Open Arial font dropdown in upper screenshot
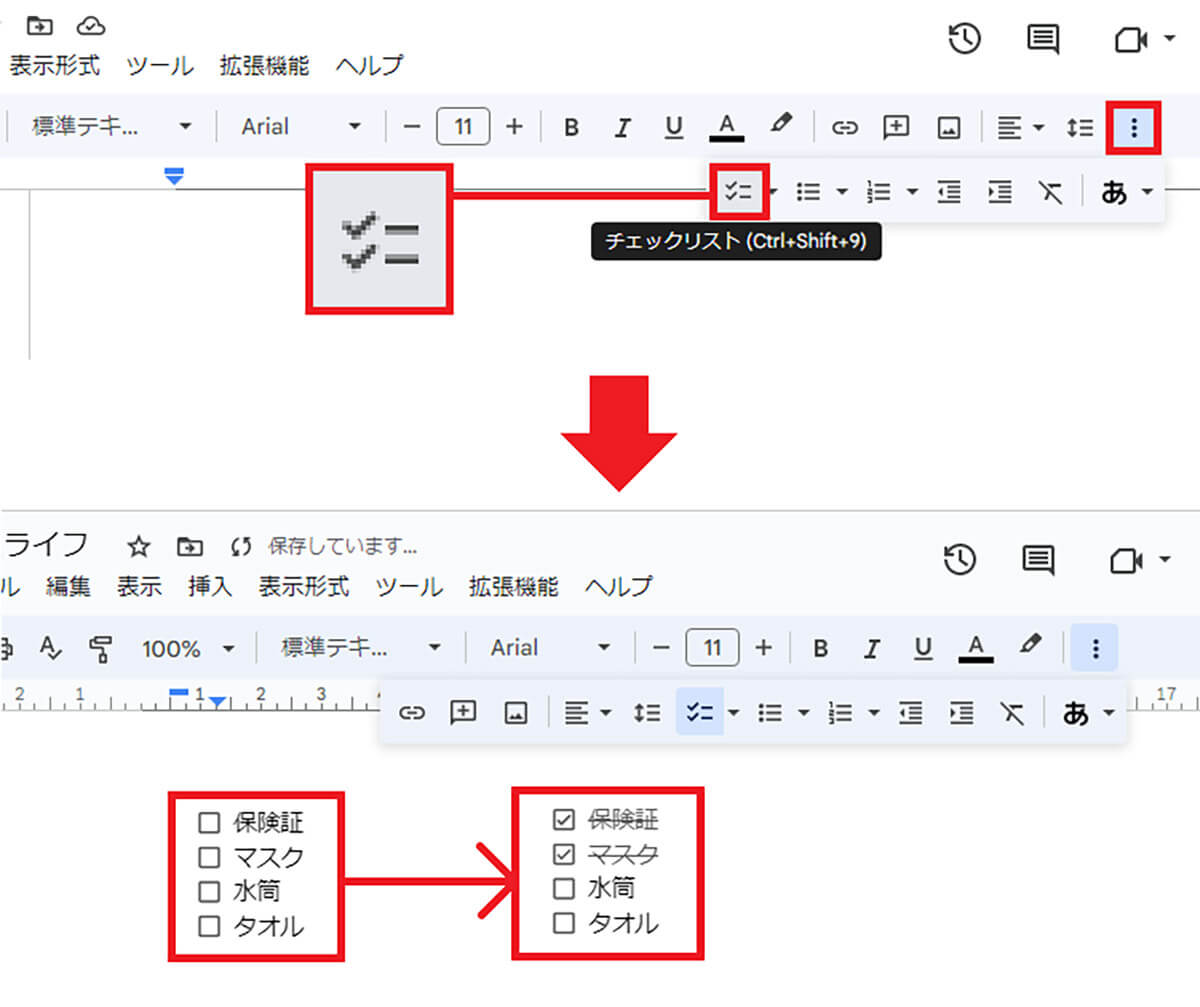This screenshot has height=1007, width=1200. [301, 127]
